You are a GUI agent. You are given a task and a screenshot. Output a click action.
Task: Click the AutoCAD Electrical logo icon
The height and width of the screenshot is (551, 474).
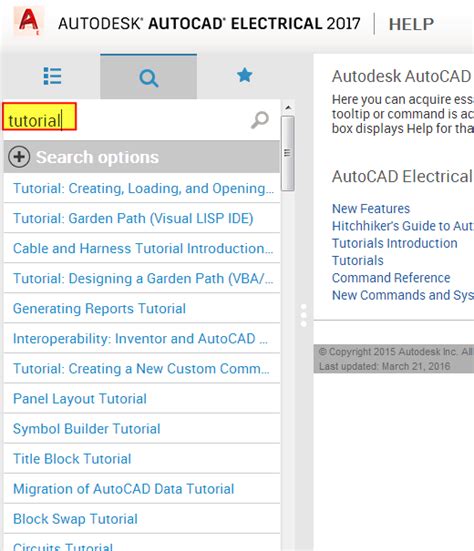point(29,21)
